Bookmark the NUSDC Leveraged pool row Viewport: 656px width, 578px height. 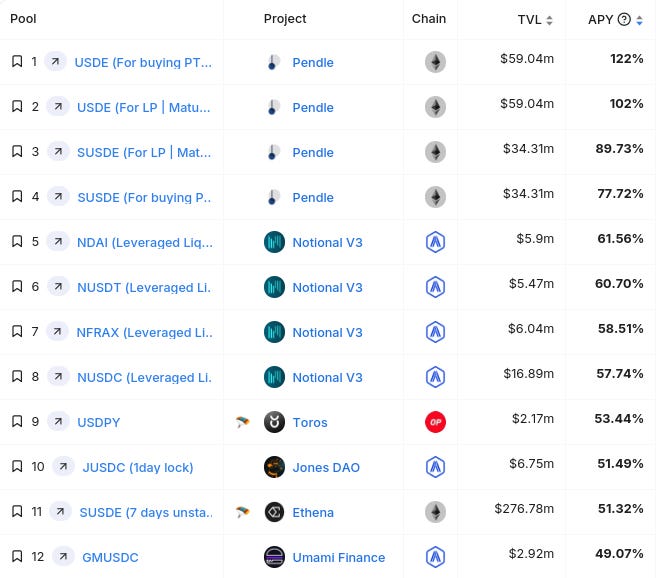click(17, 376)
